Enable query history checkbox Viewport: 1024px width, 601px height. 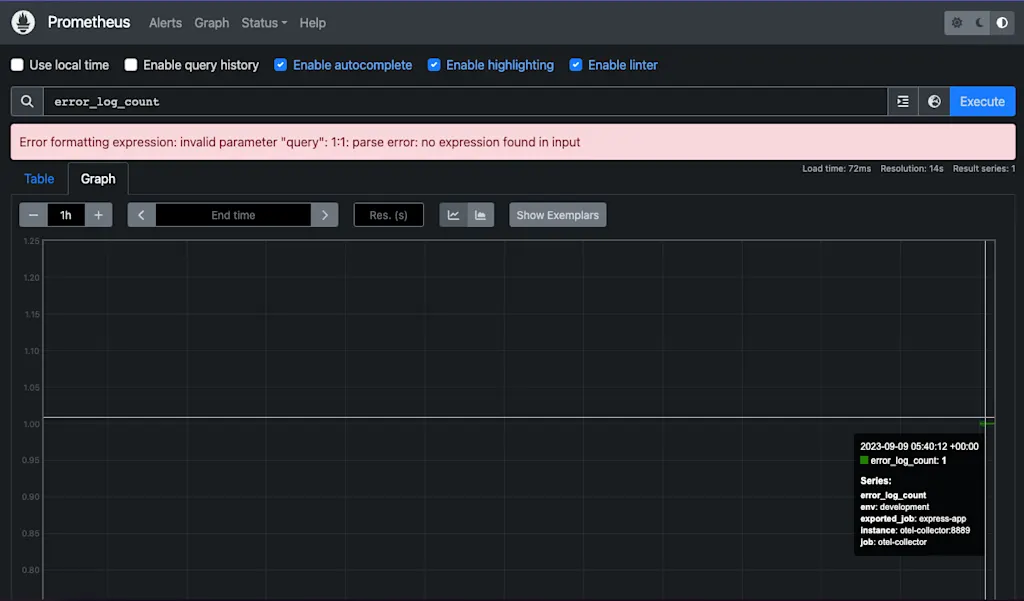point(131,65)
